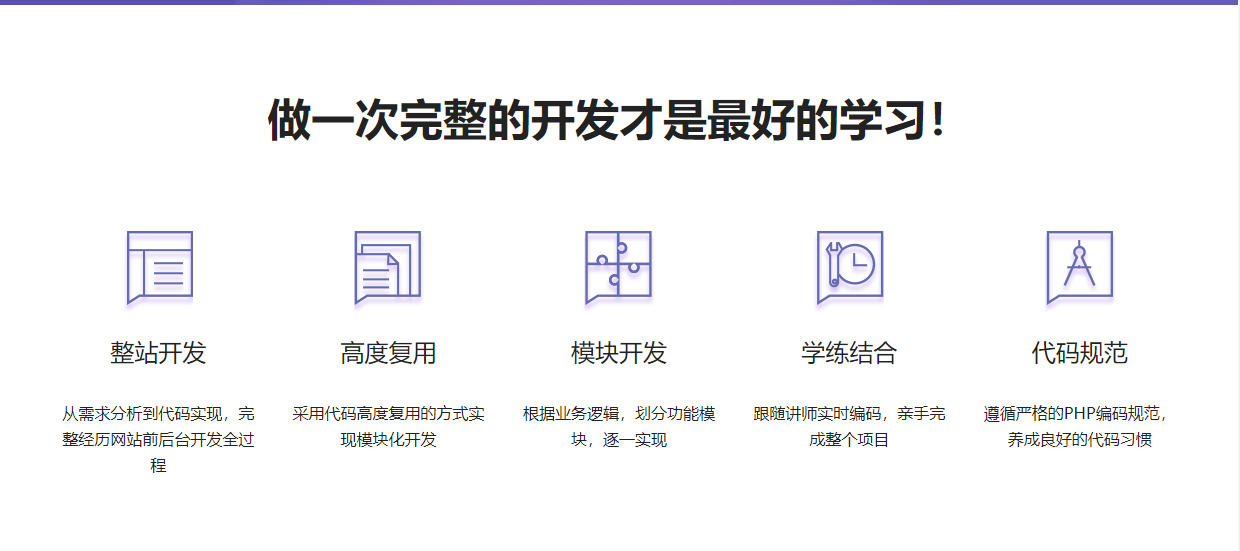This screenshot has width=1240, height=551.
Task: Click the 代码规范 drawing compass icon
Action: pyautogui.click(x=1079, y=267)
